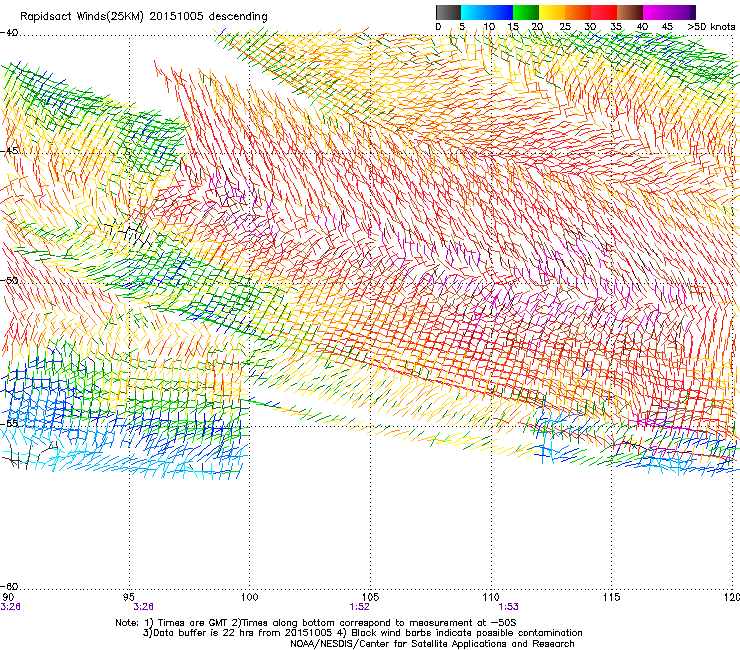Click the '1:52' overpass time label
Screen dimensions: 740x650
[x=359, y=607]
